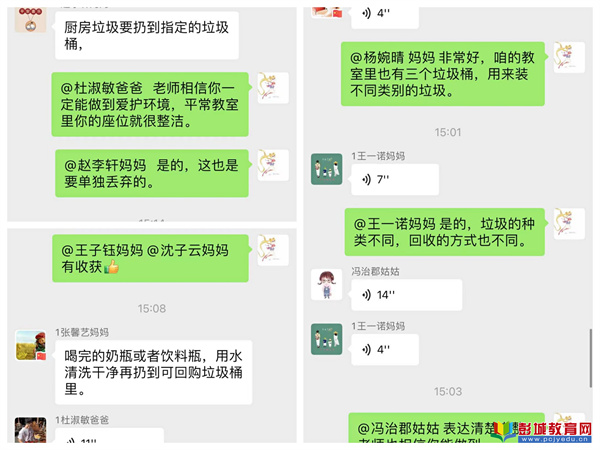
Task: Tap 杜淑敏爸爸's avatar at bottom left
Action: (31, 430)
